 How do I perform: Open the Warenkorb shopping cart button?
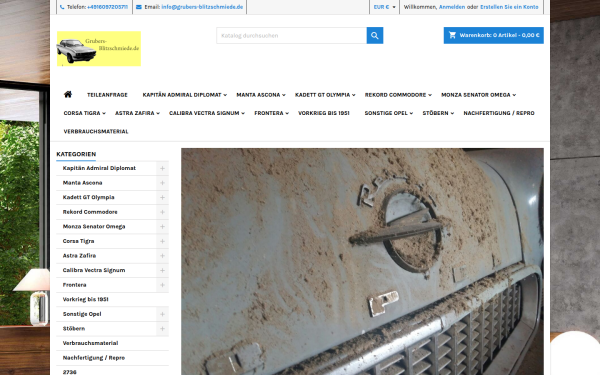coord(494,35)
